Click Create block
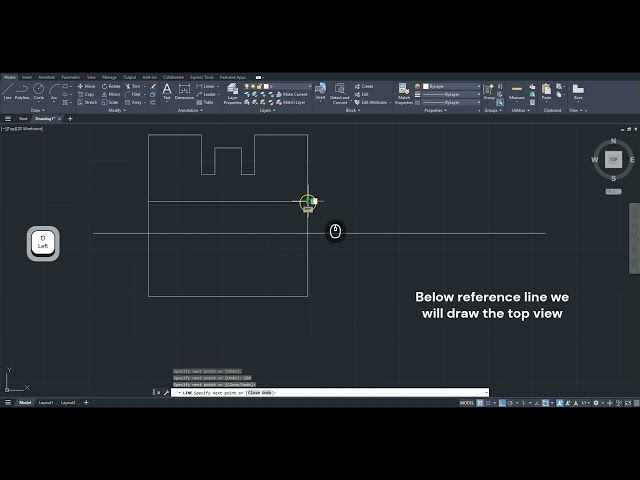The height and width of the screenshot is (480, 640). (x=364, y=86)
